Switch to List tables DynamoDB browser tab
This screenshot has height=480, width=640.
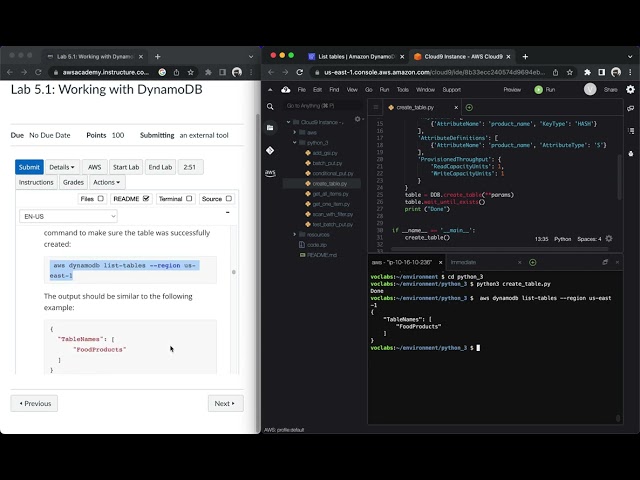click(x=355, y=57)
